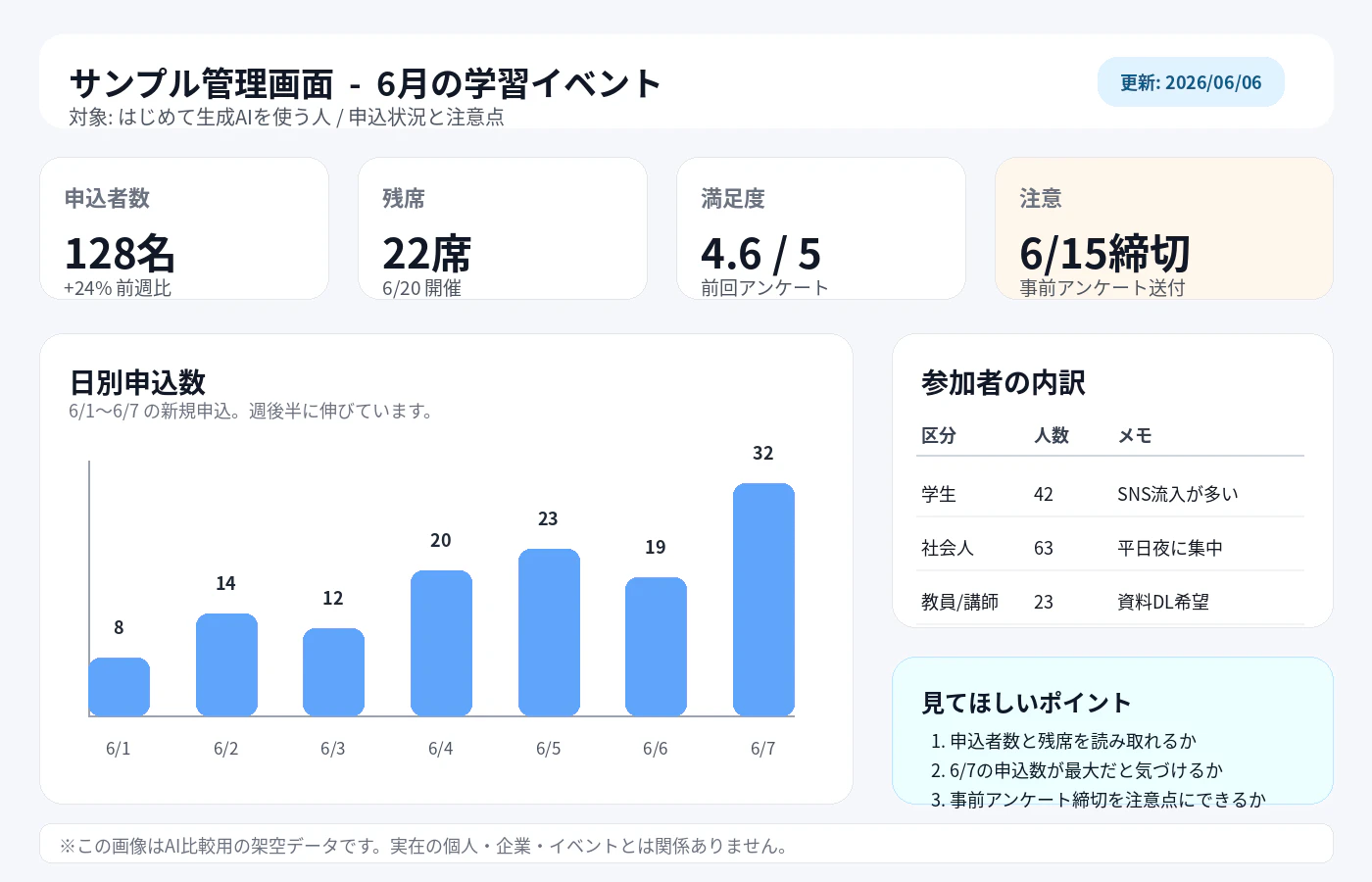Viewport: 1372px width, 882px height.
Task: Select the 6/4 bar in the chart
Action: (x=441, y=643)
